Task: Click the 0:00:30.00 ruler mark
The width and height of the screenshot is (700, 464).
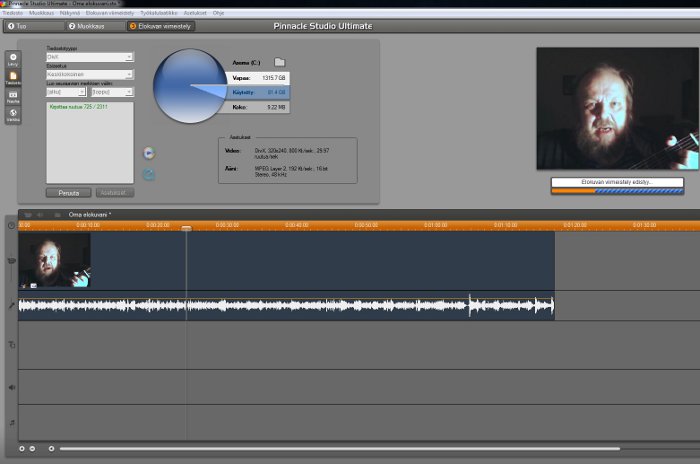Action: coord(227,225)
